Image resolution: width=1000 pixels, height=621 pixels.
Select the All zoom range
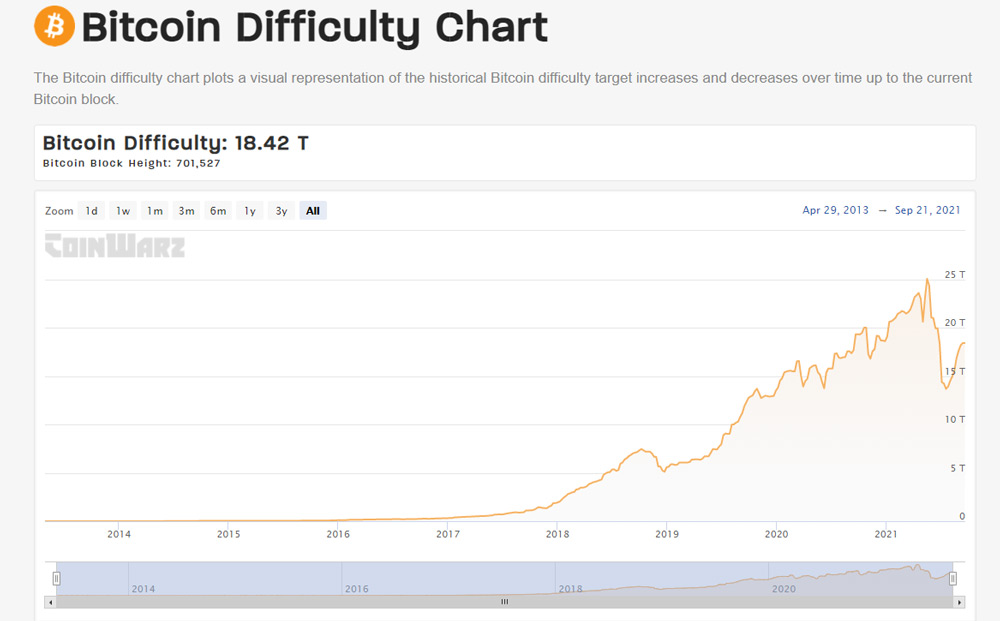(313, 211)
